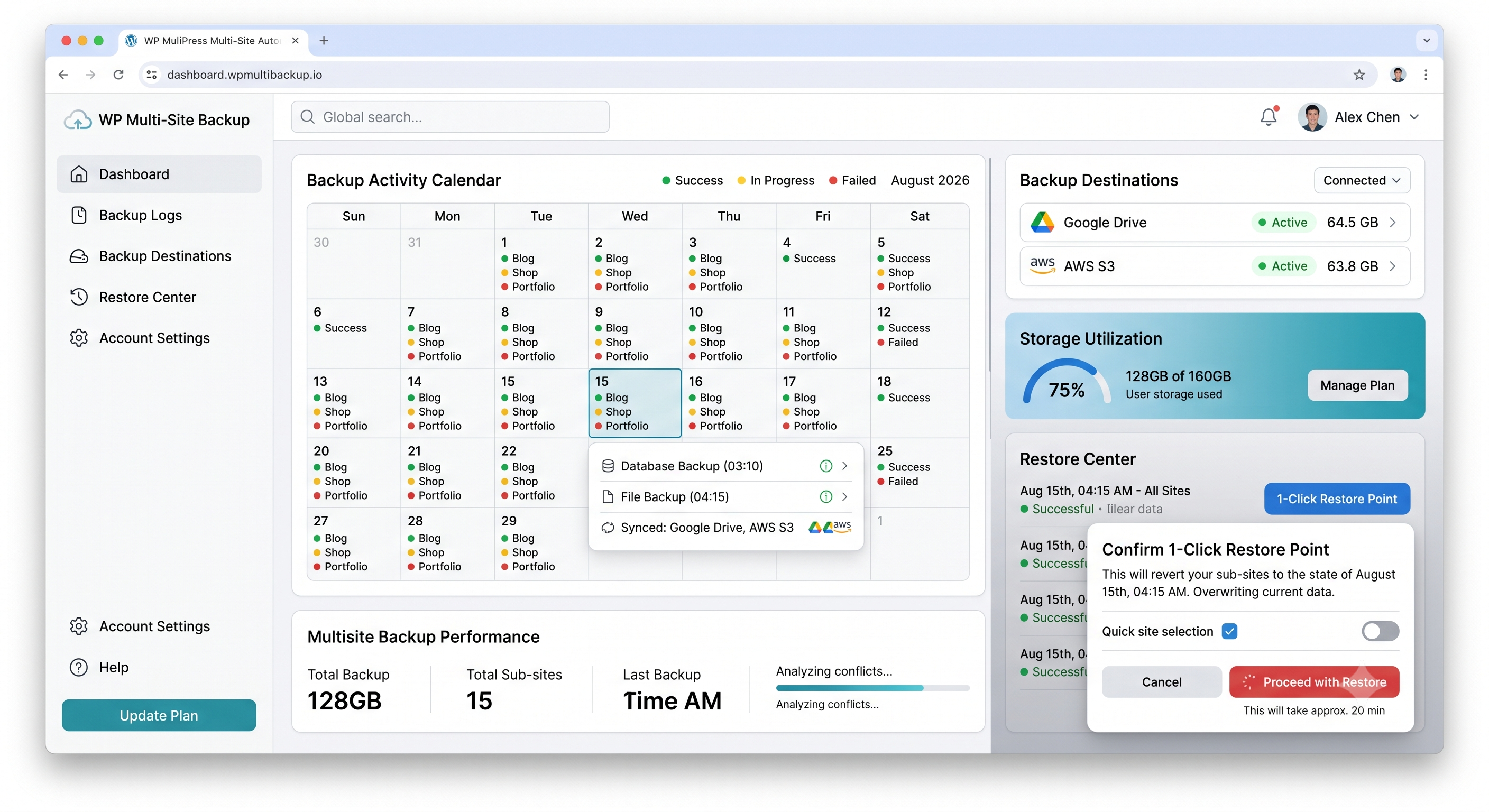Screen dimensions: 1489x812
Task: Click the Manage Plan button
Action: [1357, 385]
